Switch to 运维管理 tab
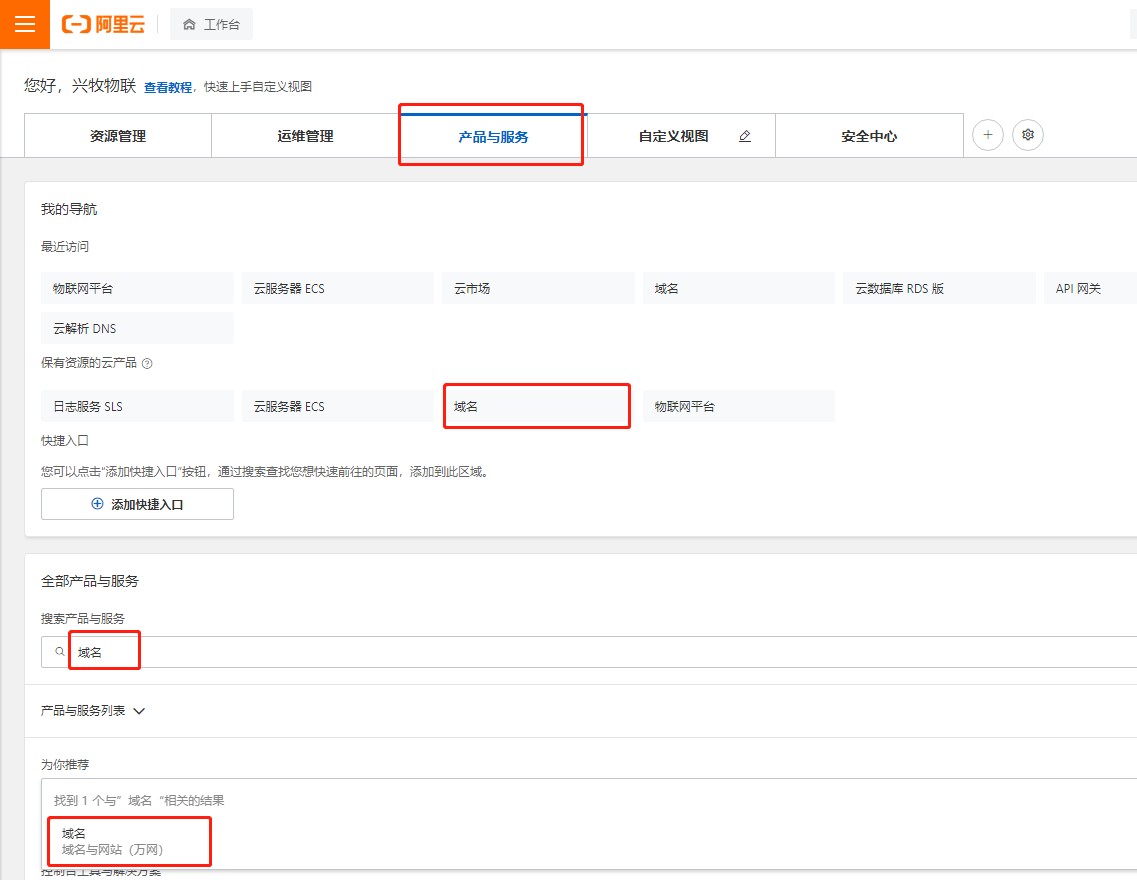The image size is (1137, 880). pos(305,136)
